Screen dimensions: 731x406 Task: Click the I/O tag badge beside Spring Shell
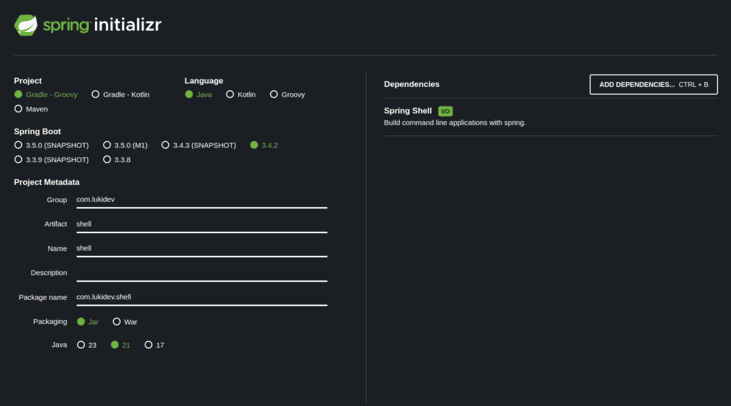pos(445,111)
